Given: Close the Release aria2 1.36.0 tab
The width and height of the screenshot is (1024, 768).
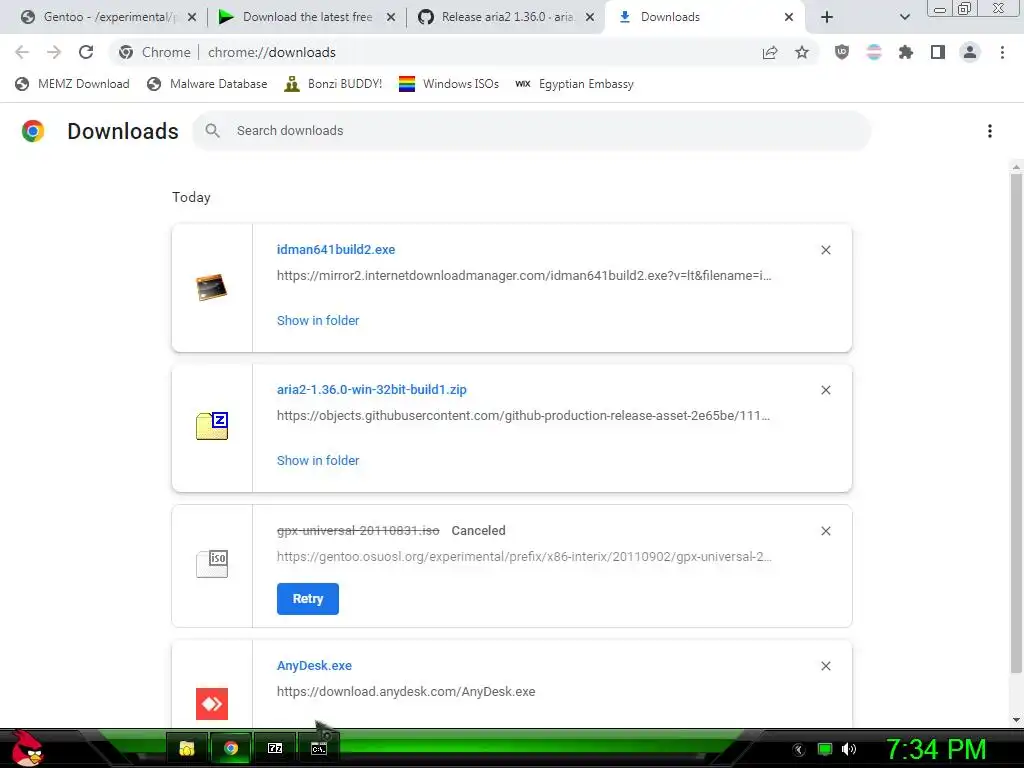Looking at the screenshot, I should (x=590, y=18).
